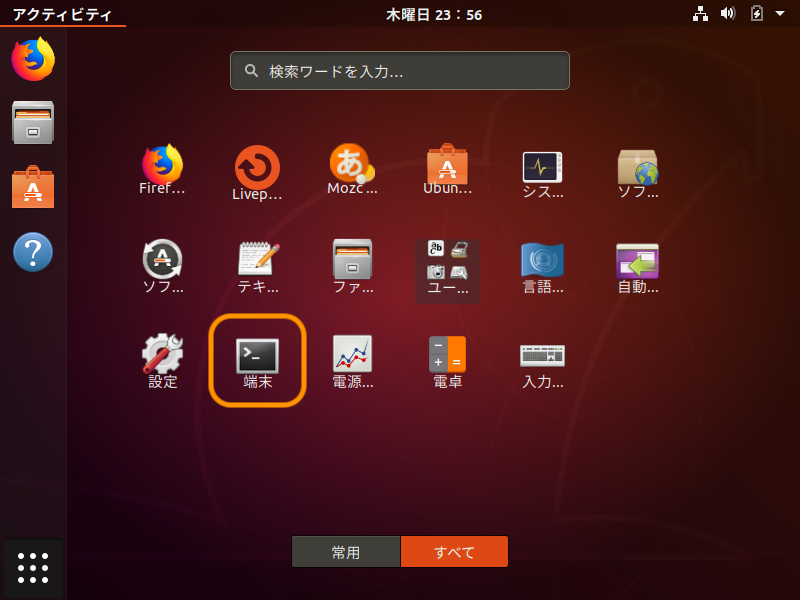Launch the Calculator (電卓) app
This screenshot has width=800, height=600.
click(447, 361)
